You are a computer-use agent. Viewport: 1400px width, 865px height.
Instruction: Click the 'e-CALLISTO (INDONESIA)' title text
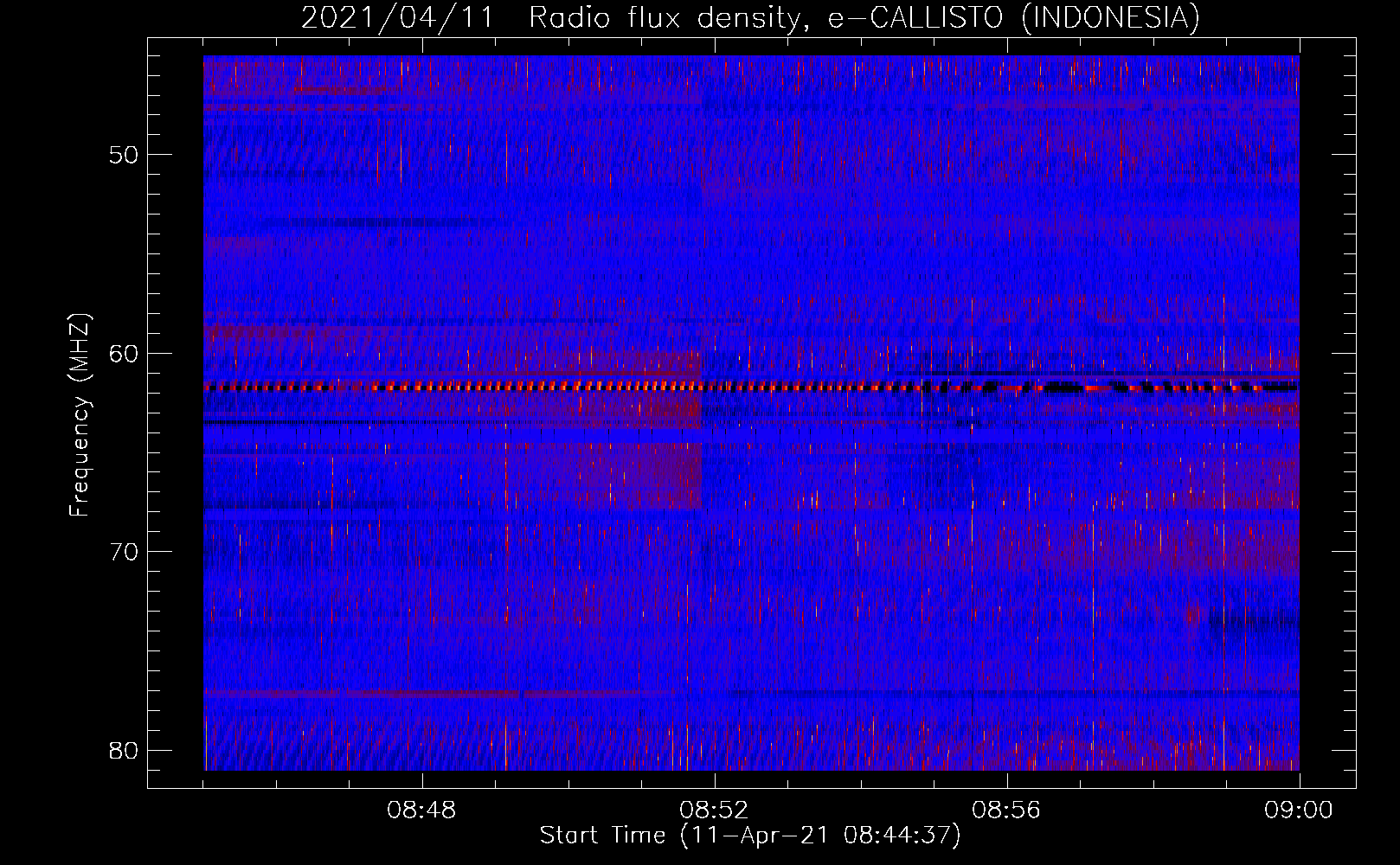tap(1014, 18)
